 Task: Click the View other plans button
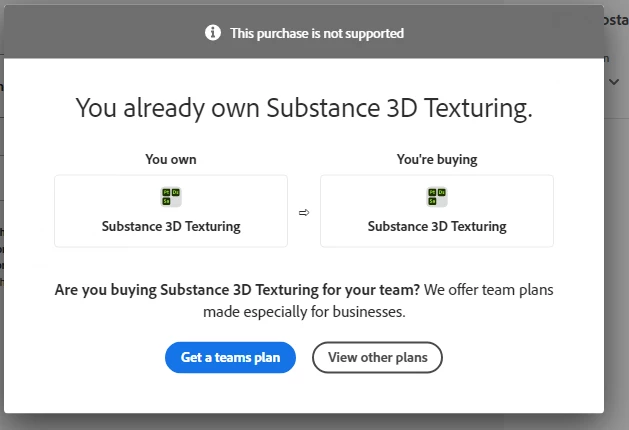pyautogui.click(x=377, y=357)
